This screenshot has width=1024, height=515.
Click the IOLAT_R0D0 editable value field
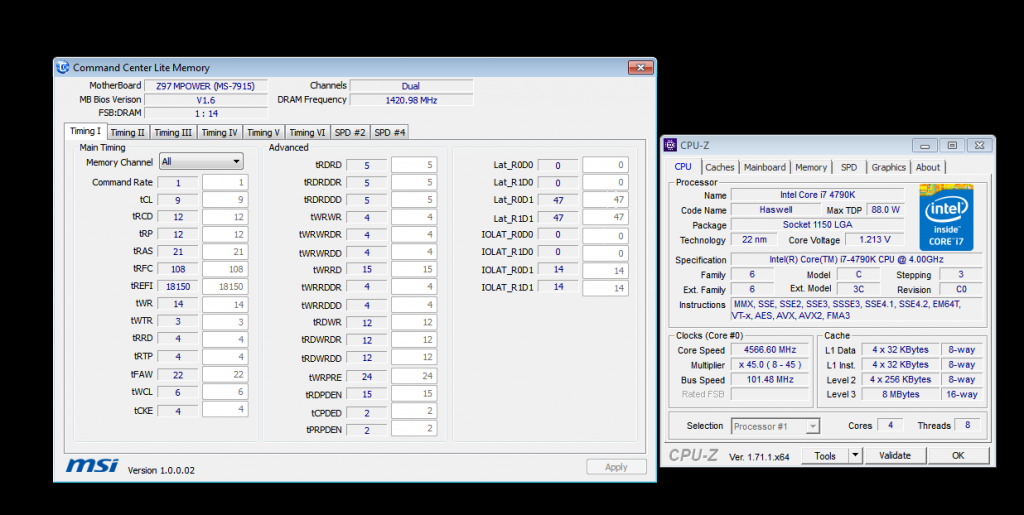(x=605, y=235)
